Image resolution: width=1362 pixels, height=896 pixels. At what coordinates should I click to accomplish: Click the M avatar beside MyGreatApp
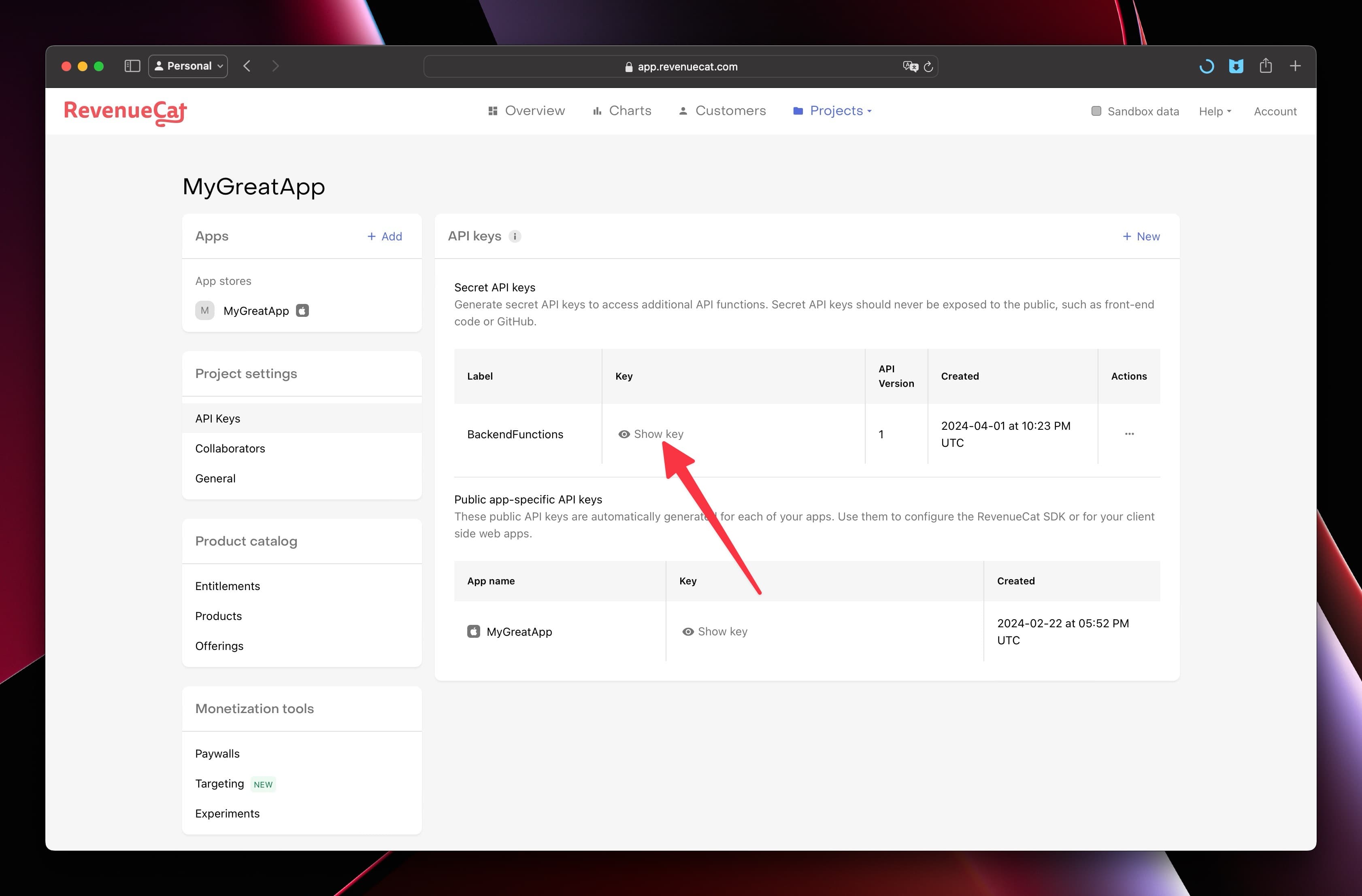click(205, 311)
